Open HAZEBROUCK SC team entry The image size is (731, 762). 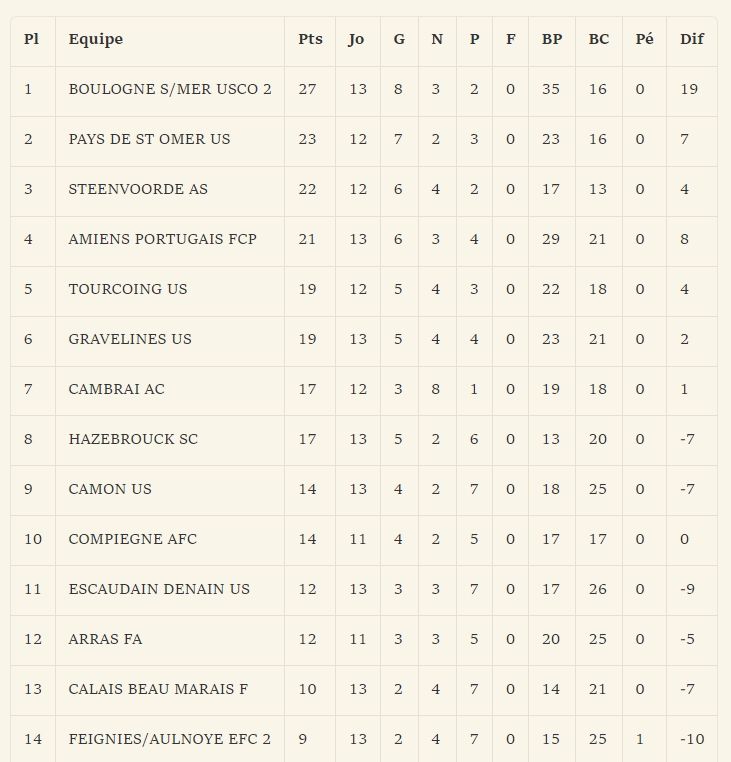tap(133, 440)
